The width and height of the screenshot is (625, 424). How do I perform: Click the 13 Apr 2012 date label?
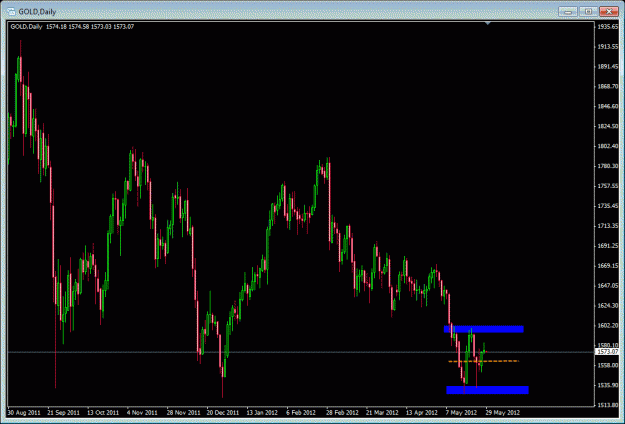[x=422, y=412]
